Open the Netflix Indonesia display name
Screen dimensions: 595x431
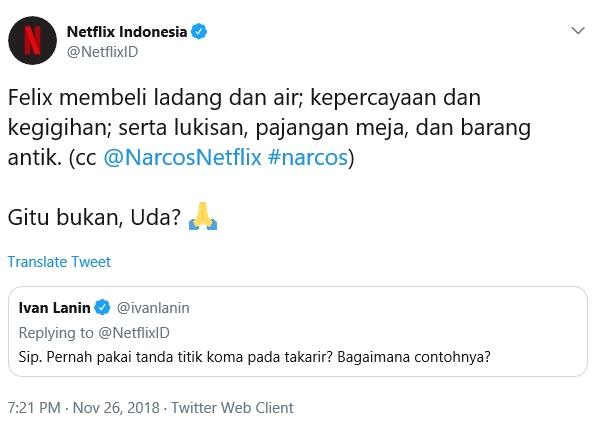pyautogui.click(x=127, y=31)
